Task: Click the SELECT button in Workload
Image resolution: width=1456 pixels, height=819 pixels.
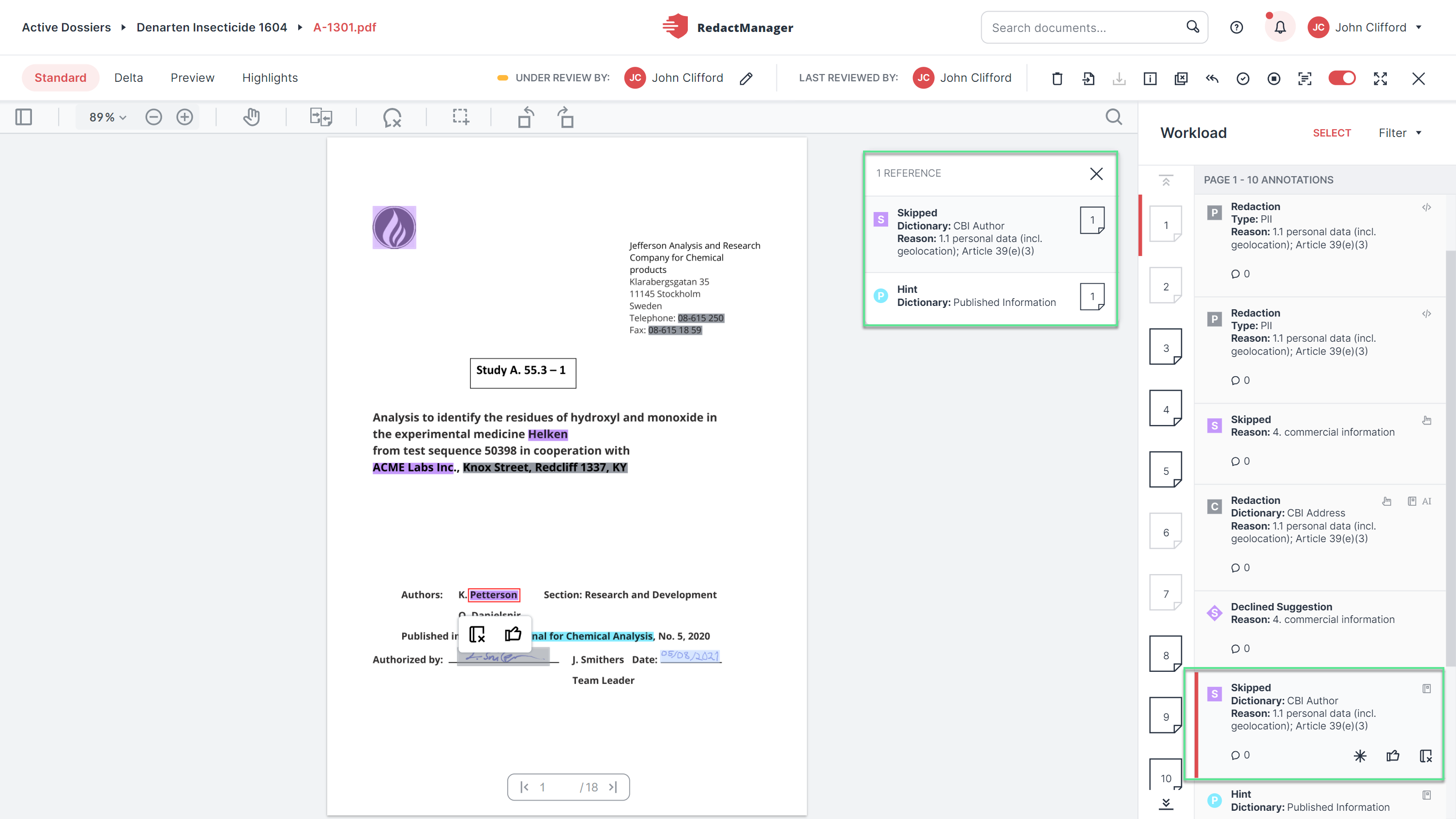Action: (1331, 133)
